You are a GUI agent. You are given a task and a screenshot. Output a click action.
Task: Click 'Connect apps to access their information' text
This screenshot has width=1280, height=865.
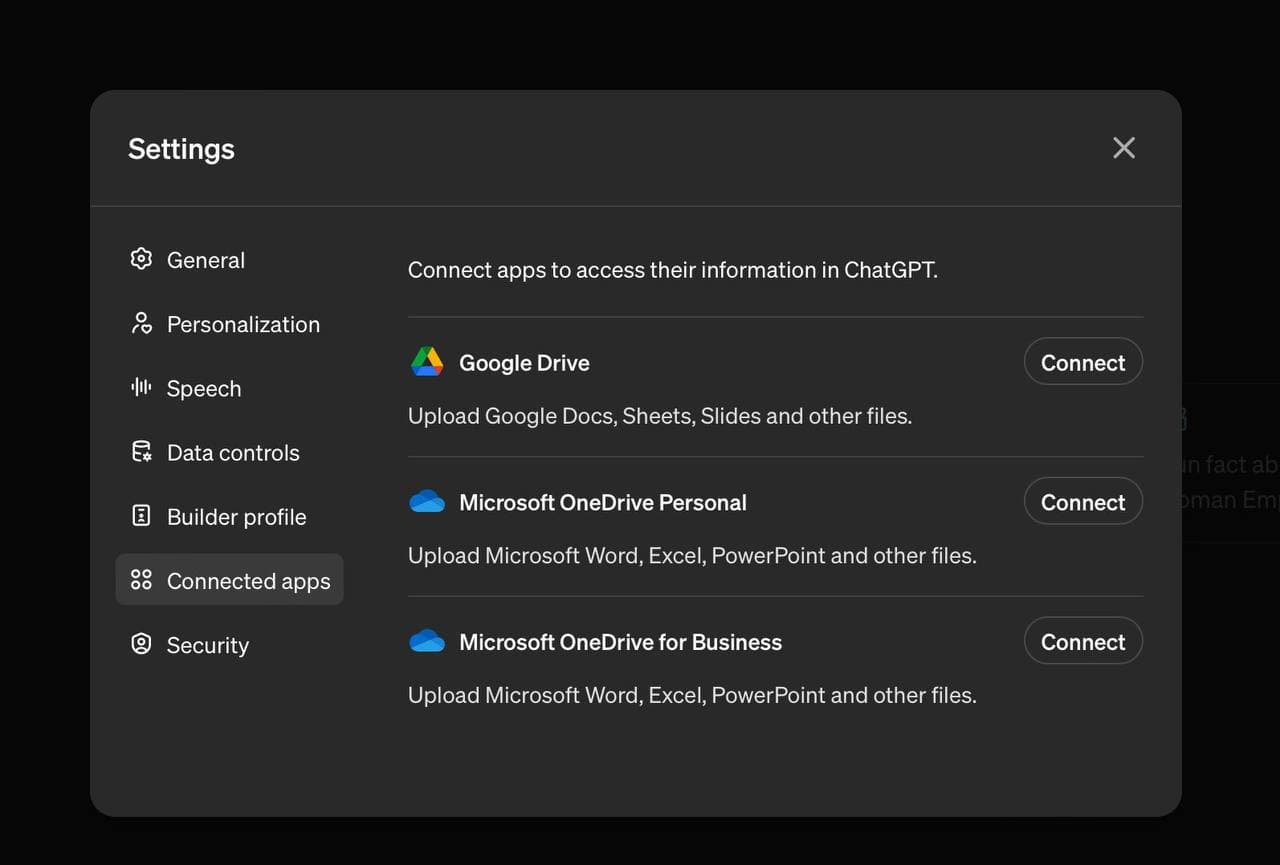[673, 270]
